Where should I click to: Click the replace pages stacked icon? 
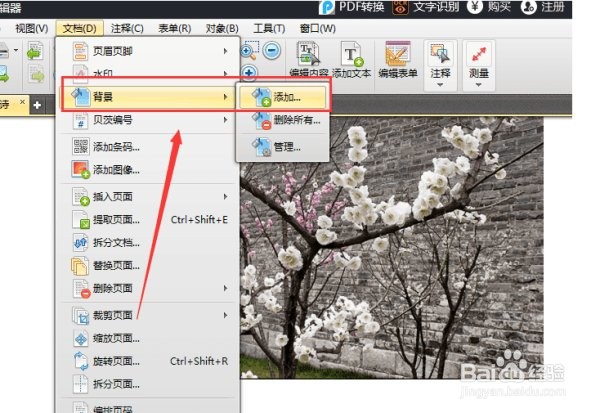(x=80, y=266)
